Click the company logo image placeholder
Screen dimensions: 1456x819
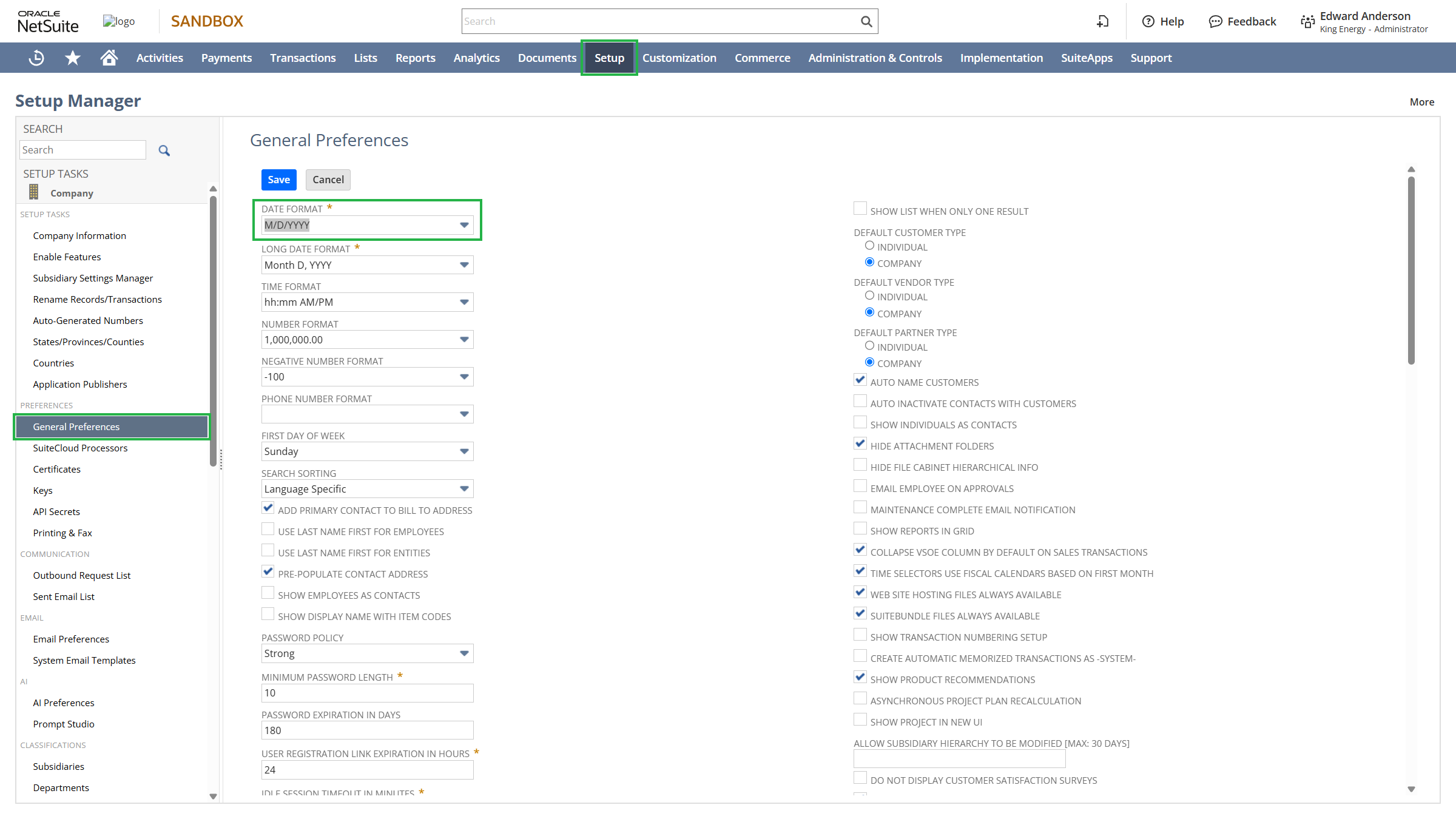tap(119, 21)
